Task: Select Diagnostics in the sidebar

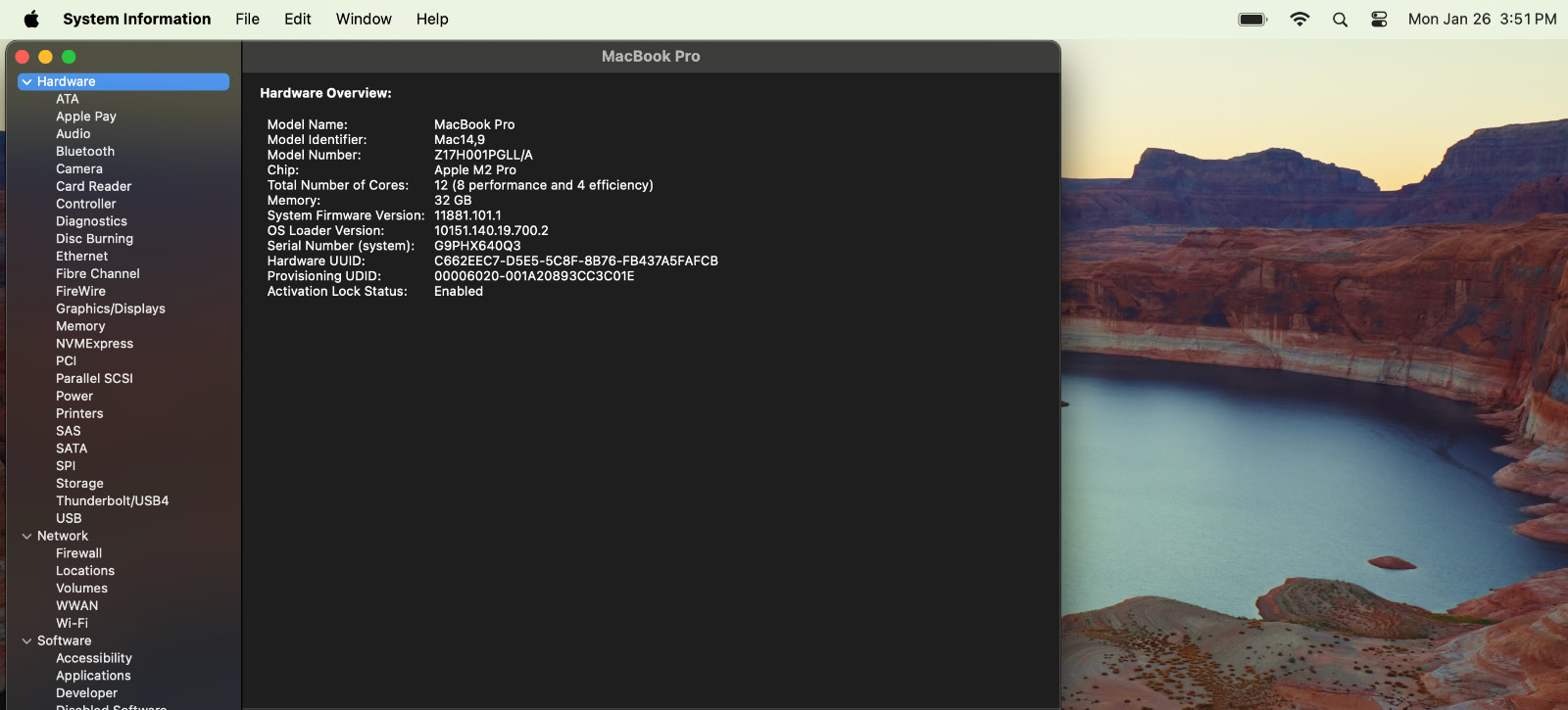Action: point(92,221)
